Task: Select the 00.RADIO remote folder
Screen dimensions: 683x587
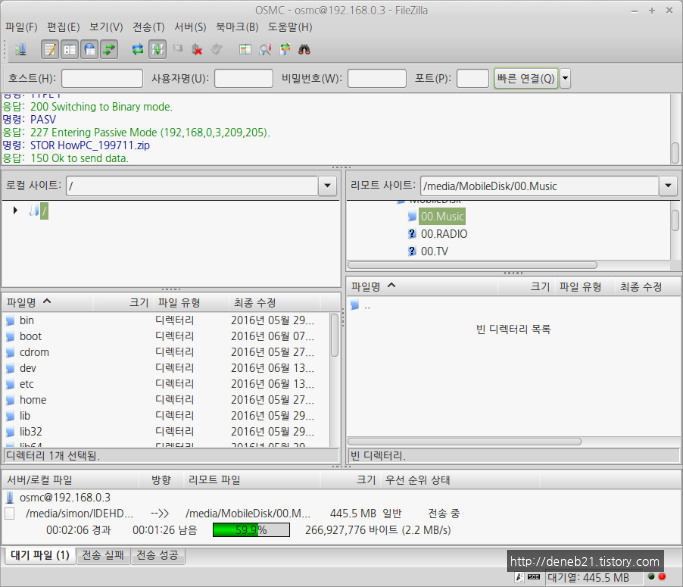Action: coord(443,234)
